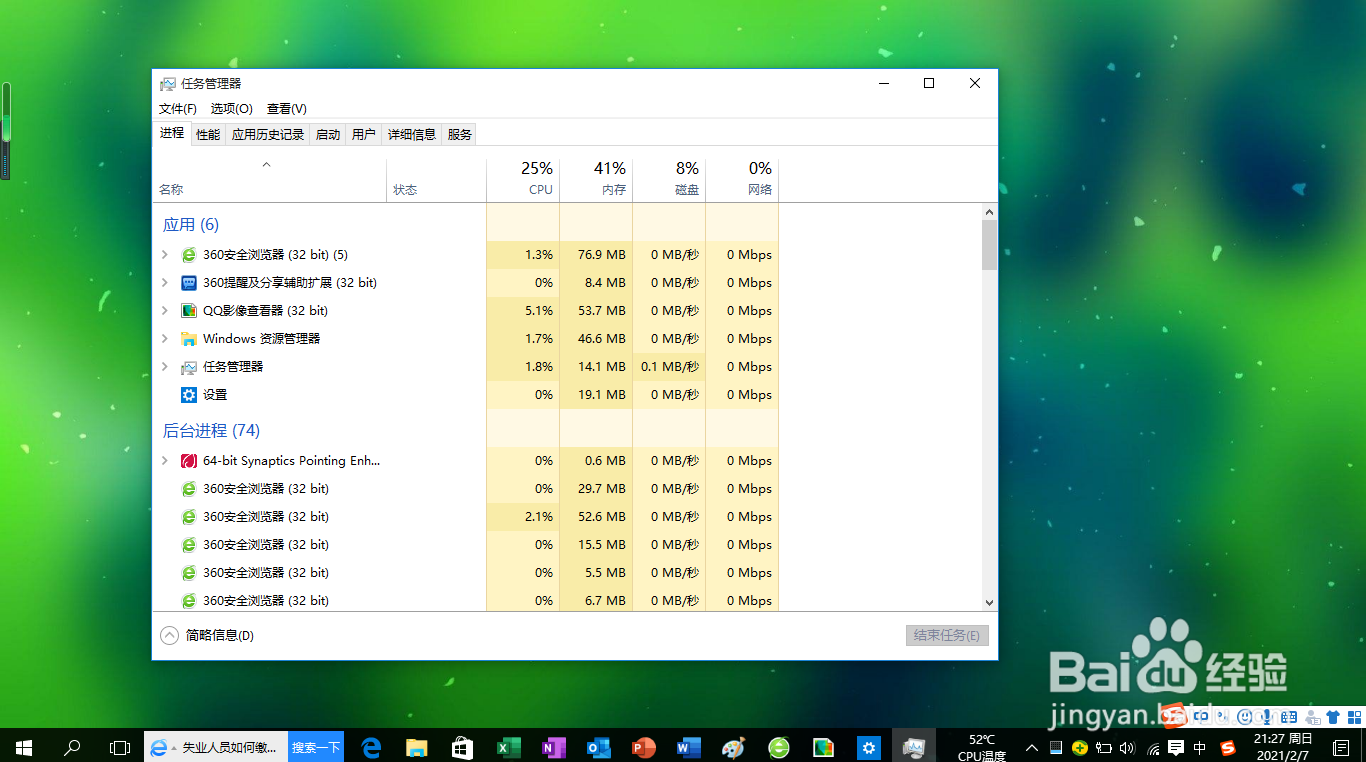This screenshot has height=762, width=1366.
Task: Open the Windows Start menu
Action: (x=24, y=747)
